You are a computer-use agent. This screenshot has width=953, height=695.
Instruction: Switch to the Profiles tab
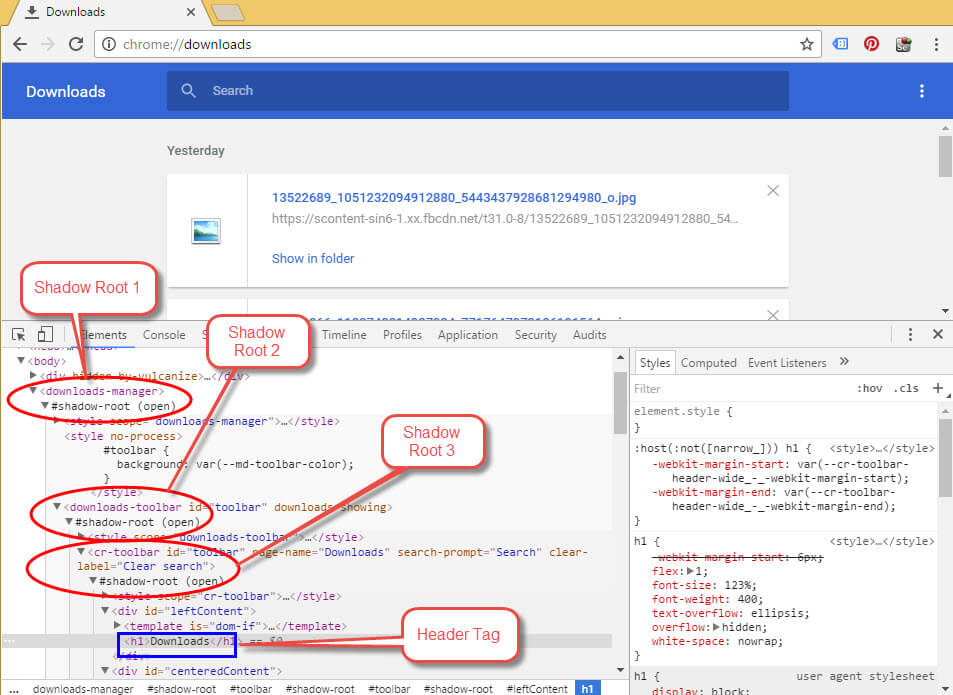point(402,335)
